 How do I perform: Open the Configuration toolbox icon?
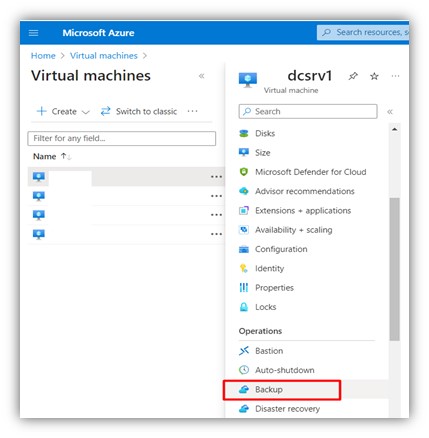click(244, 249)
